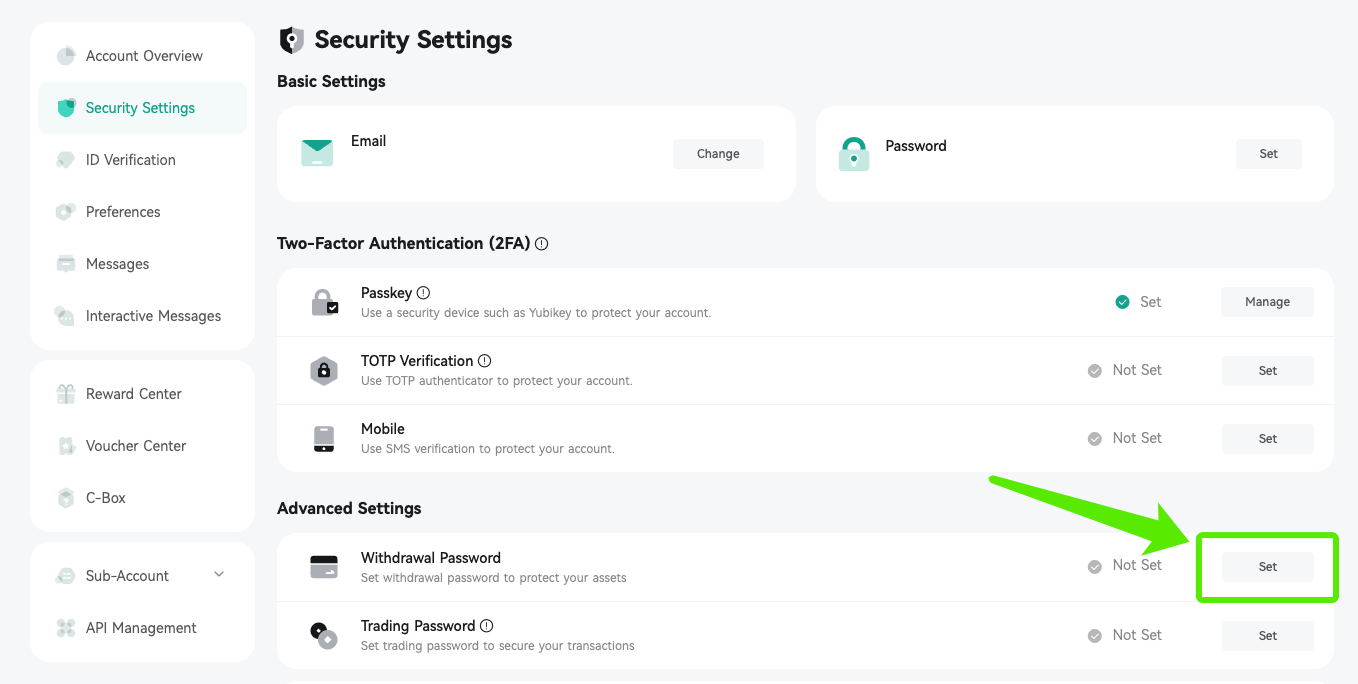
Task: Click Change to update the email
Action: click(717, 153)
